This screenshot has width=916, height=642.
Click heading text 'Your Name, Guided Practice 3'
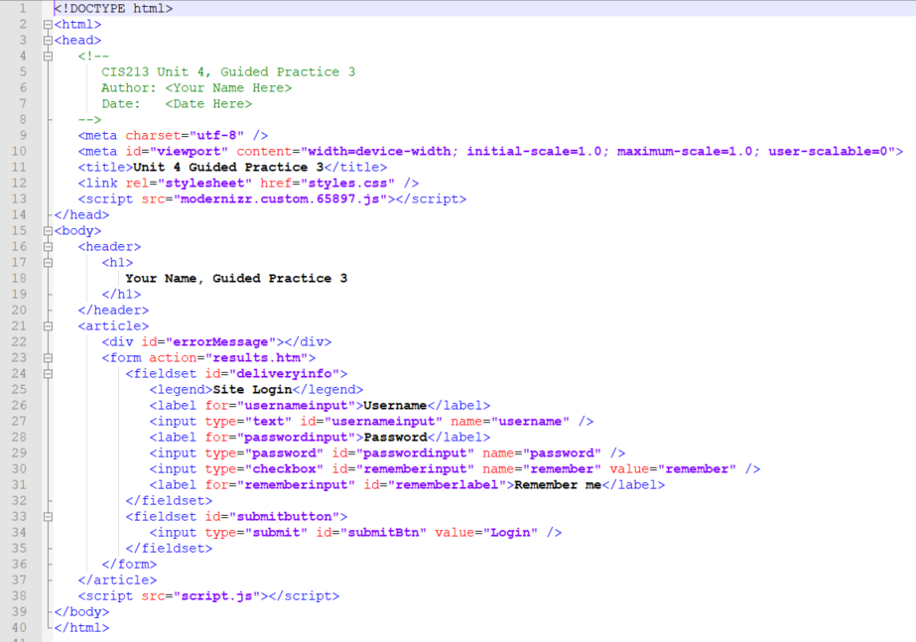tap(236, 279)
